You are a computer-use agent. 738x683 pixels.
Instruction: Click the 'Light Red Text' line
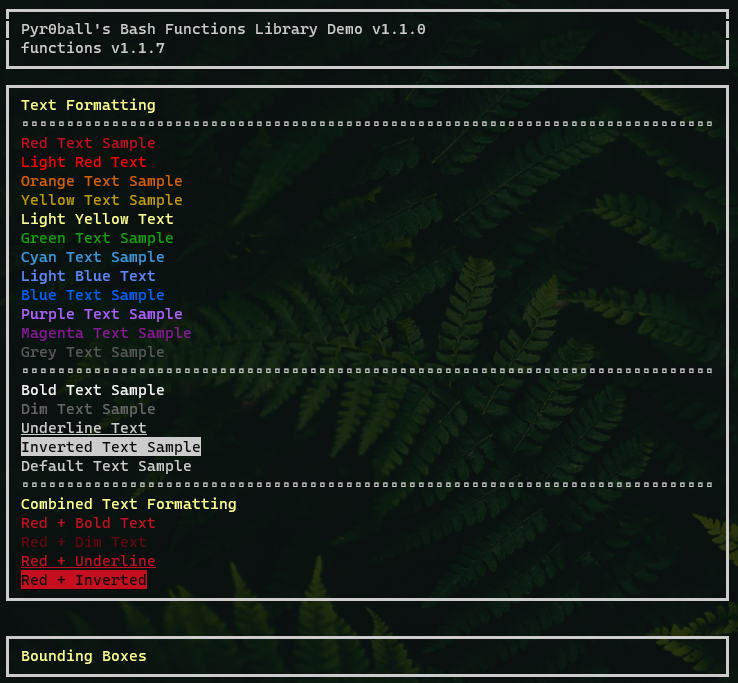tap(83, 162)
